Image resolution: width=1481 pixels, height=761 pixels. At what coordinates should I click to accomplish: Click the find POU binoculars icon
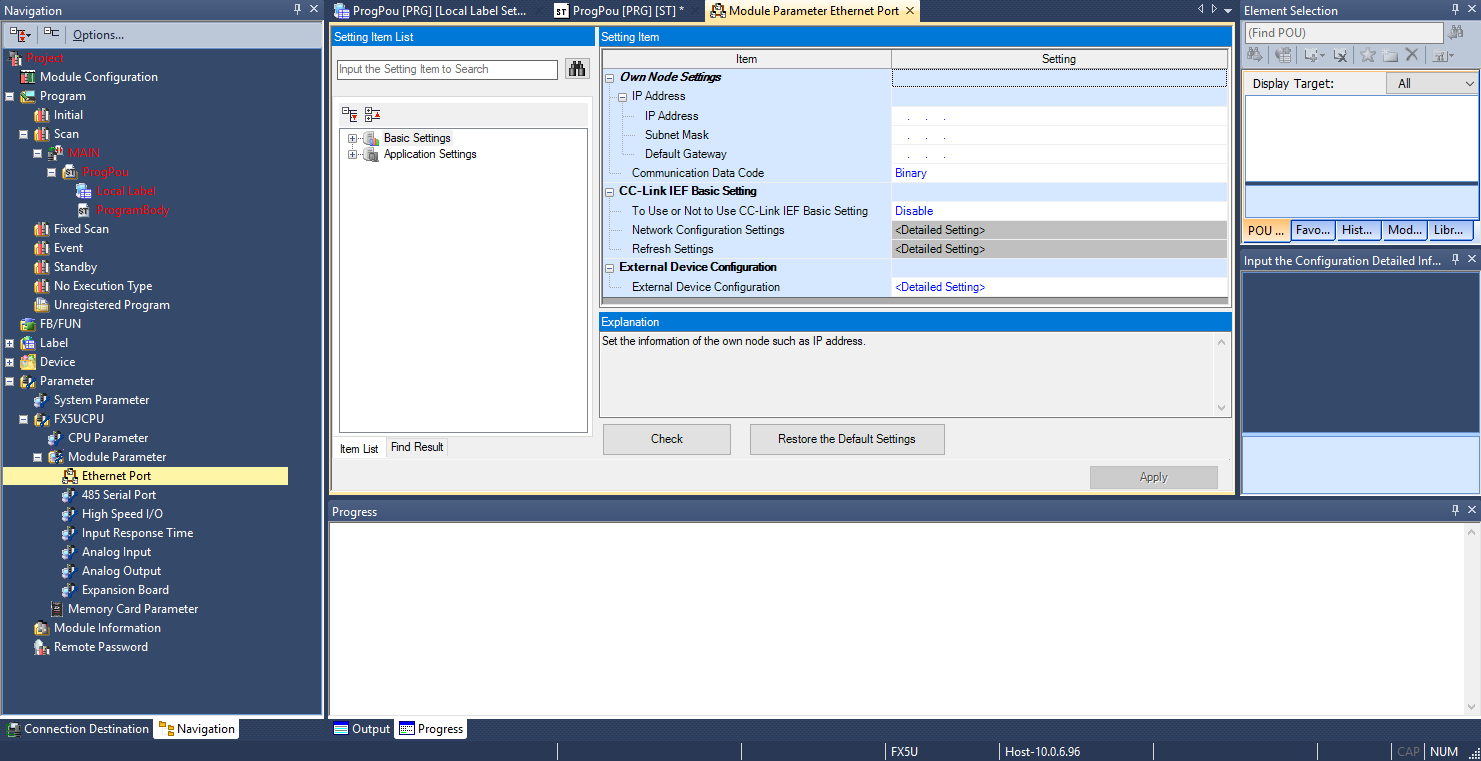click(x=1456, y=33)
